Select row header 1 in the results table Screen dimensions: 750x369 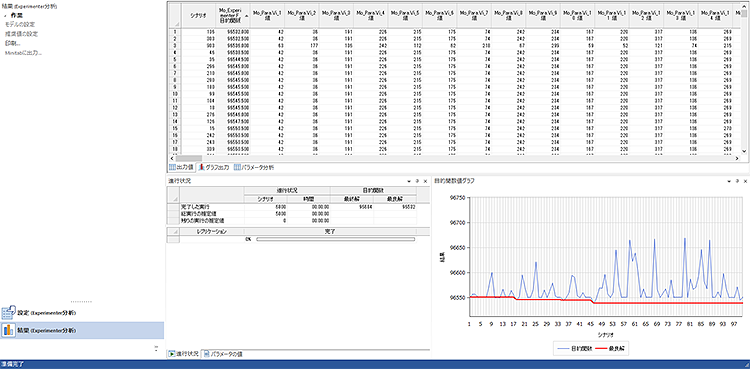click(175, 31)
